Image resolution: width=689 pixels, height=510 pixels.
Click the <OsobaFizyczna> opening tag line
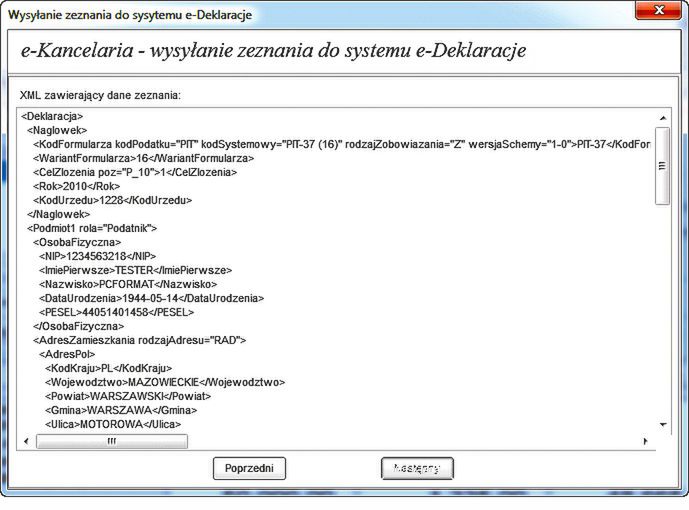pyautogui.click(x=77, y=242)
